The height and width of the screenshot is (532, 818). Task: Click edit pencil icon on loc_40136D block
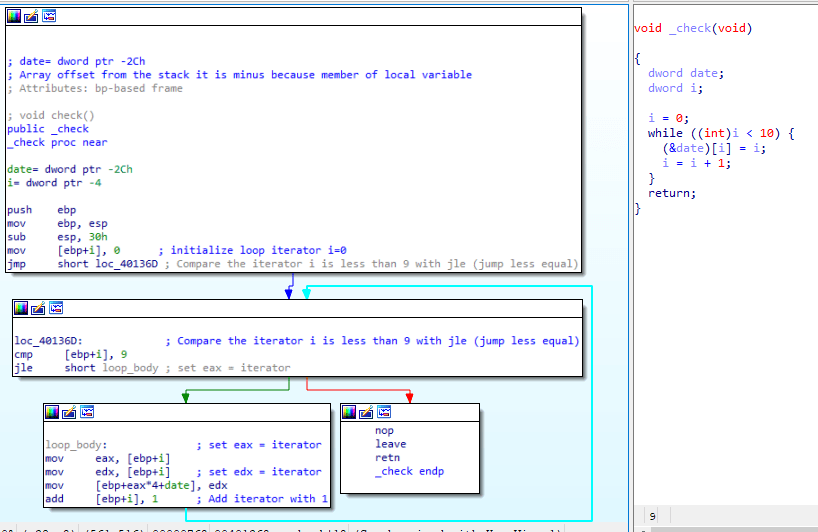pos(37,308)
